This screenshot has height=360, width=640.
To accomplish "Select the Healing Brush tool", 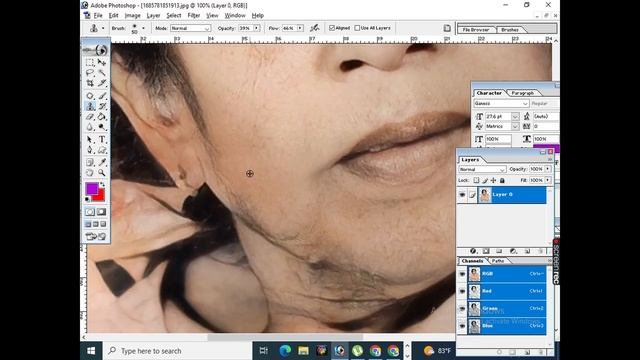I will point(90,96).
